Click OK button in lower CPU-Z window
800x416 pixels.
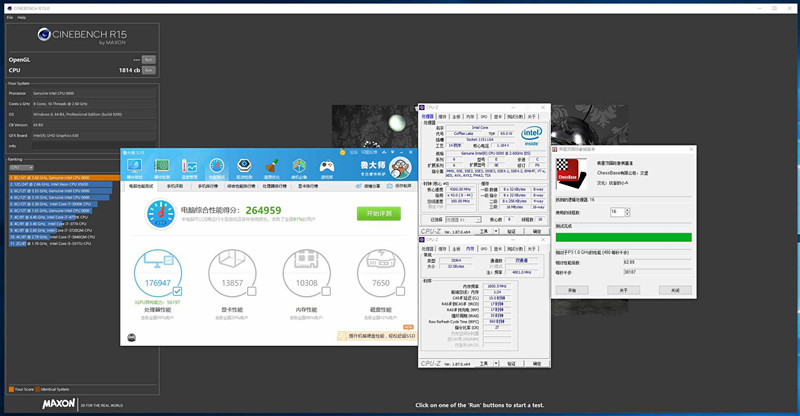(537, 363)
